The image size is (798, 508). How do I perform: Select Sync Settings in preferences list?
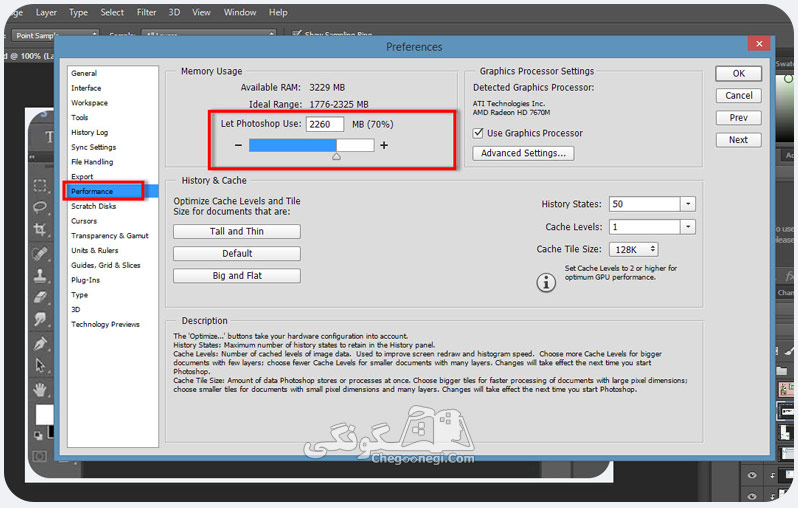pyautogui.click(x=94, y=147)
